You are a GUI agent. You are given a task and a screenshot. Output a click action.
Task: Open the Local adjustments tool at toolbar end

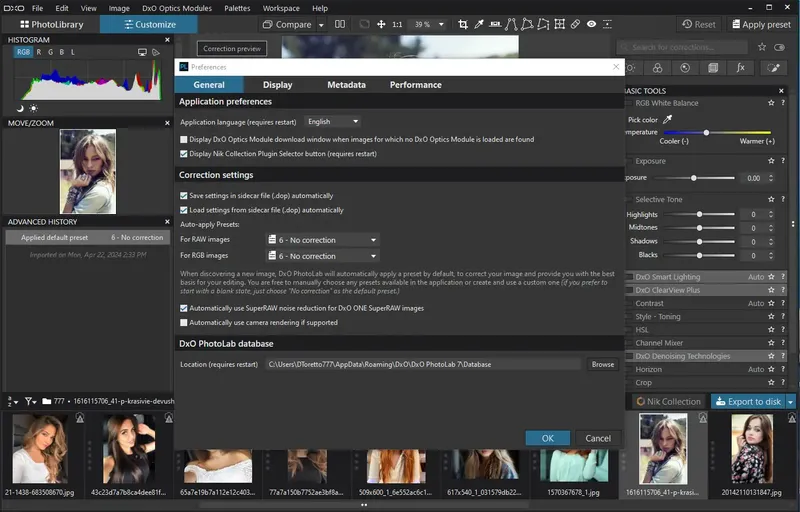607,24
